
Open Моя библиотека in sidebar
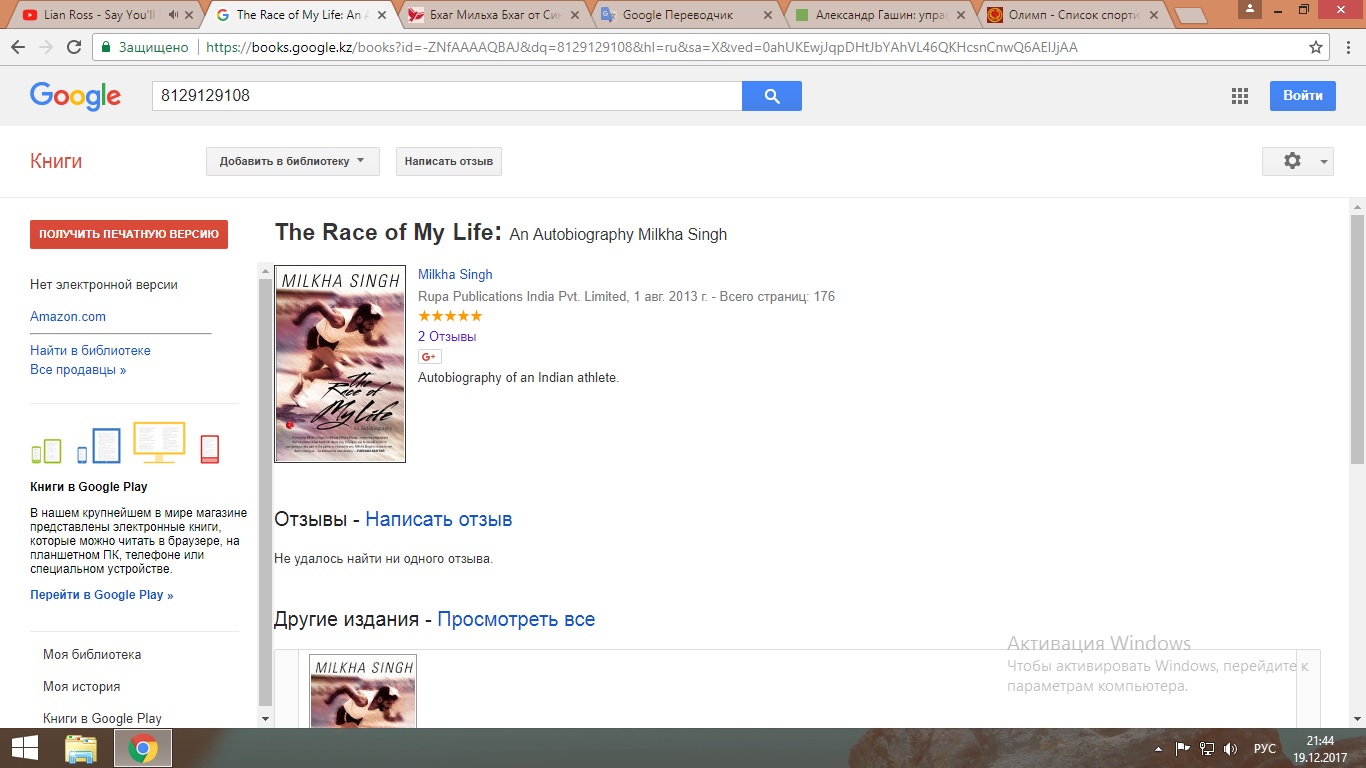coord(92,654)
